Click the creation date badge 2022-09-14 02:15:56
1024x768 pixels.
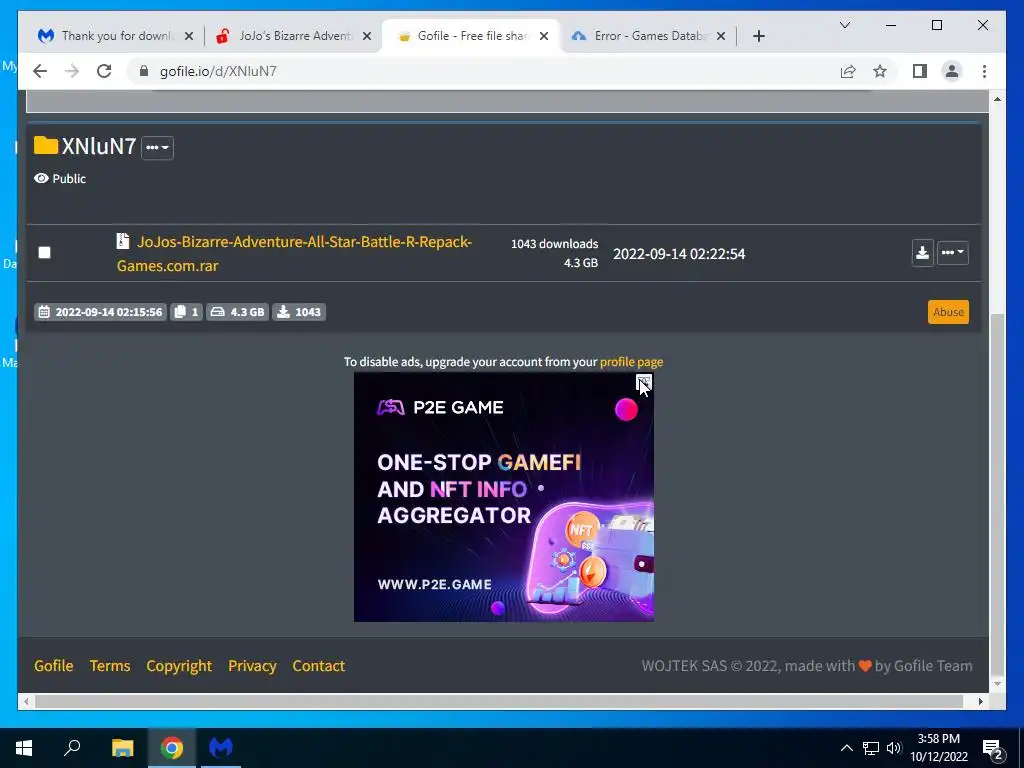(x=101, y=312)
